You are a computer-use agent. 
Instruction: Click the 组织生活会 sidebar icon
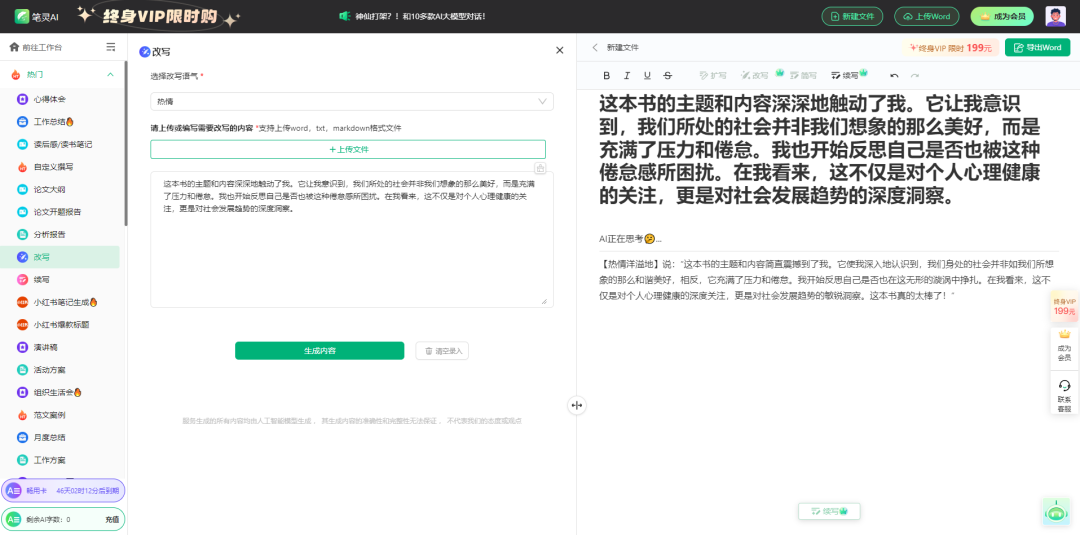tap(22, 392)
